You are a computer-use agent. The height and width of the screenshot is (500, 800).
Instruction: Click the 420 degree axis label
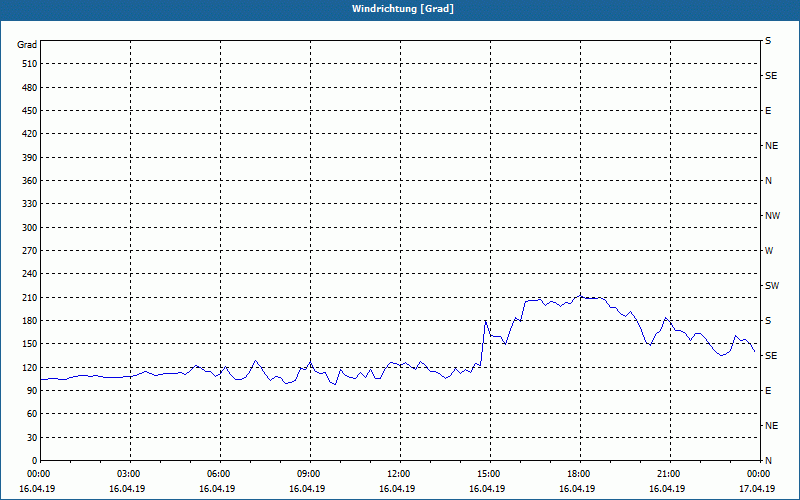click(30, 134)
